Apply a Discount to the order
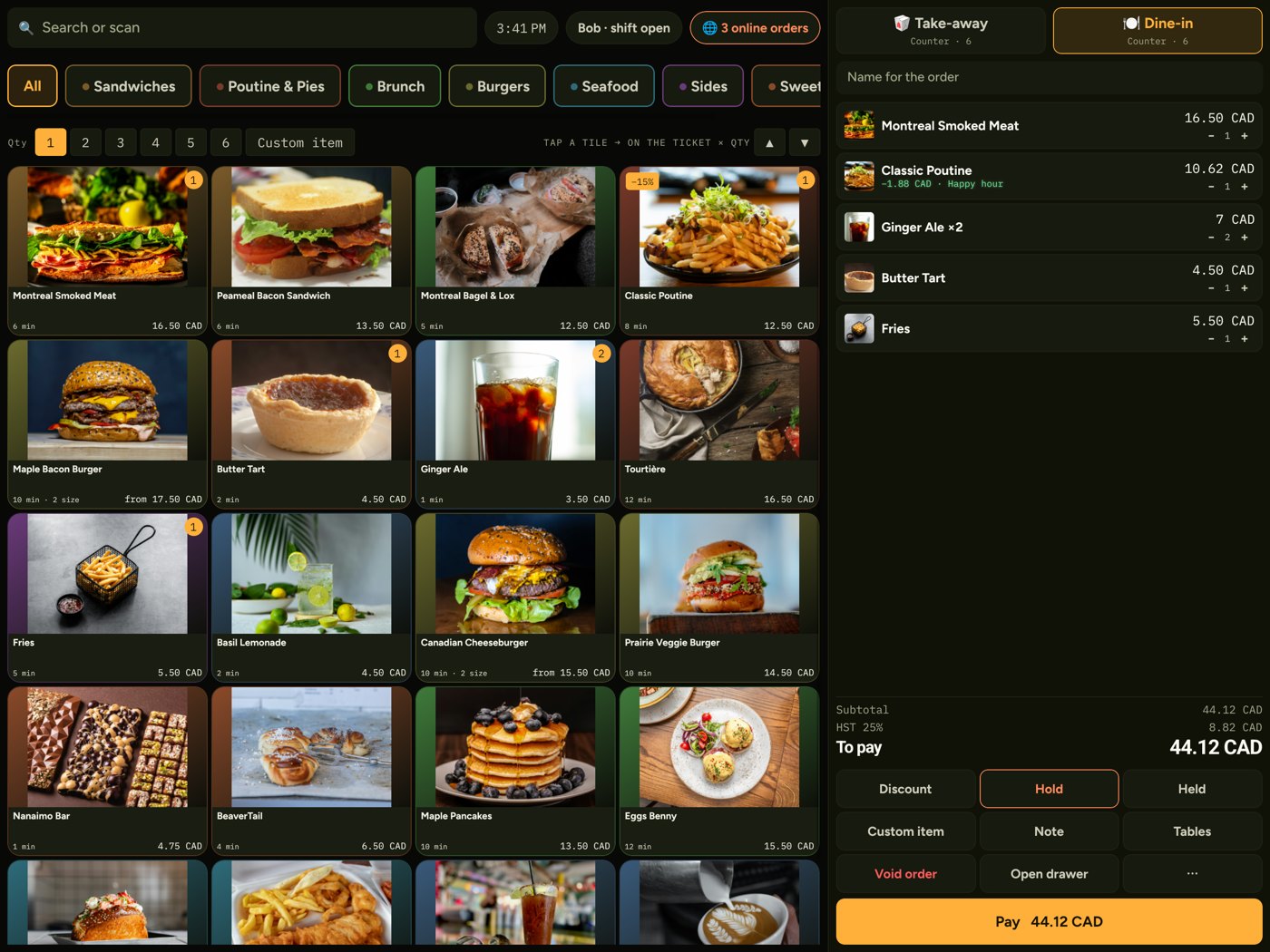This screenshot has height=952, width=1270. point(905,789)
